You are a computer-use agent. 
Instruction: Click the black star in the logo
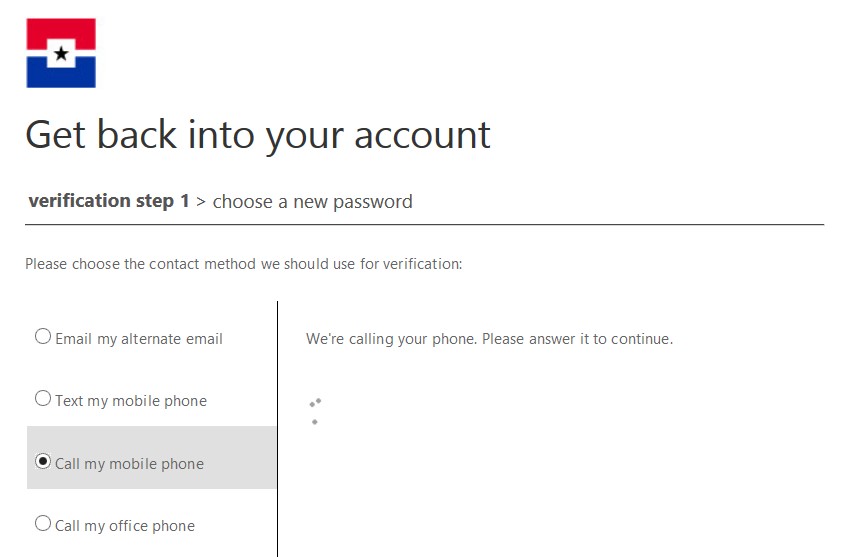coord(61,53)
